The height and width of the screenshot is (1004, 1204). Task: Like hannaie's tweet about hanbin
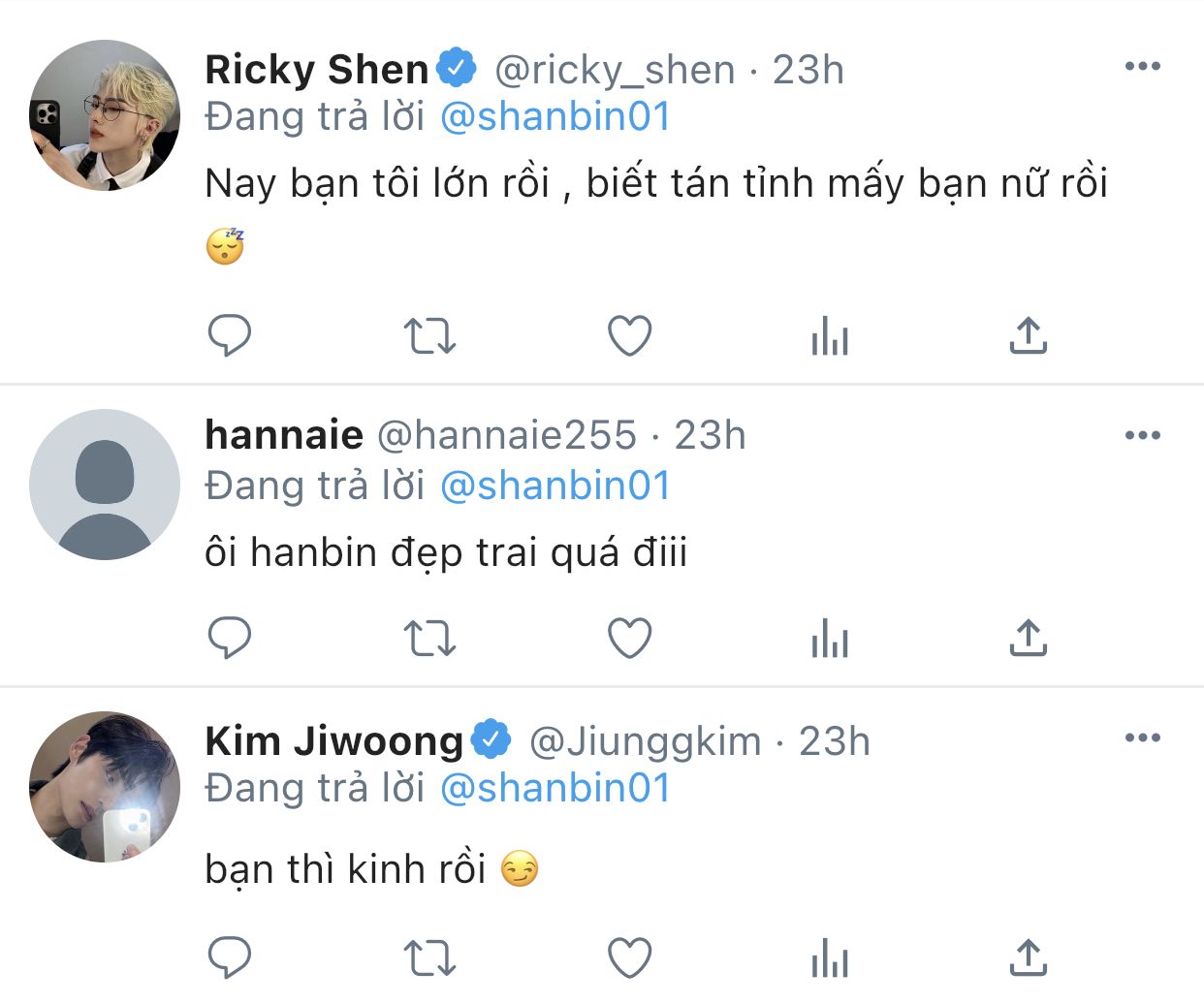point(629,638)
